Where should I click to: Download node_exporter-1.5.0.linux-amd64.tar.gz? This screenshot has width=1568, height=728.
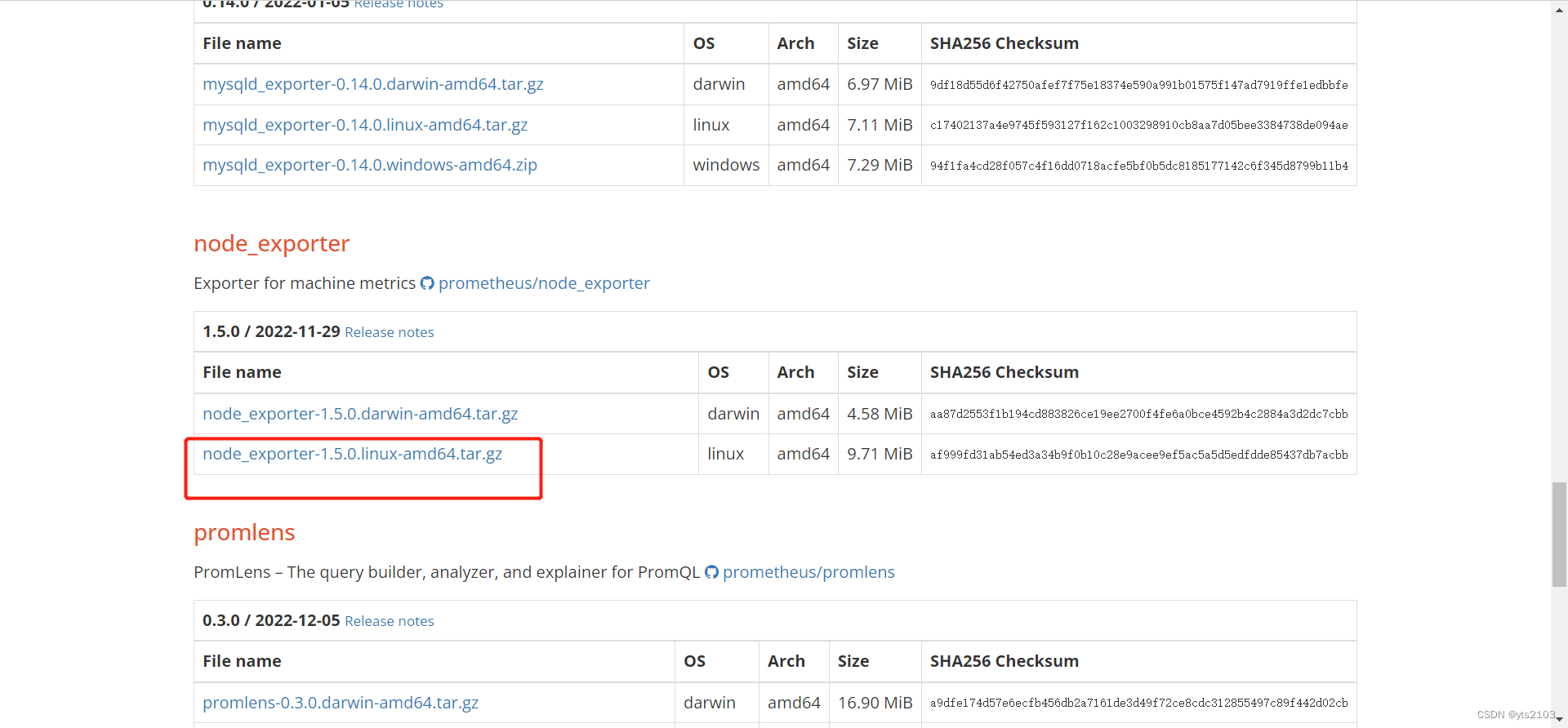pos(352,454)
